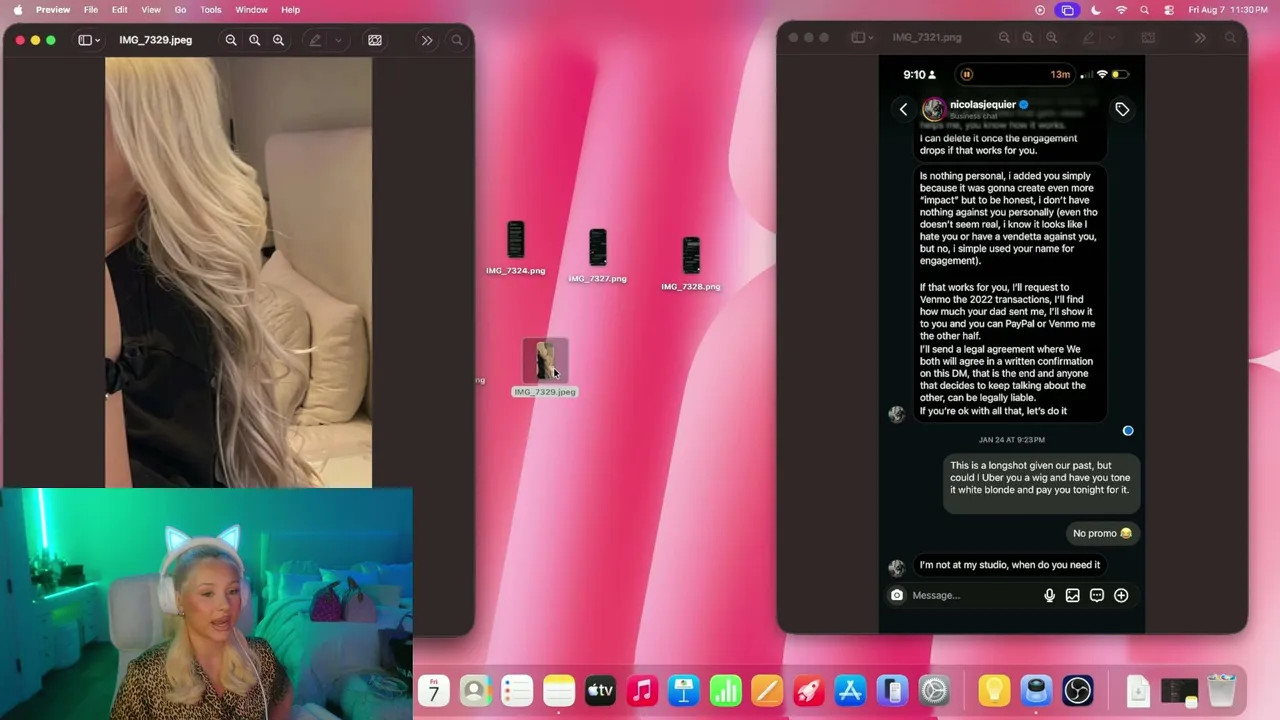Viewport: 1280px width, 720px height.
Task: Click the blonde hair photo in IMG_7329.jpeg window
Action: click(x=238, y=272)
